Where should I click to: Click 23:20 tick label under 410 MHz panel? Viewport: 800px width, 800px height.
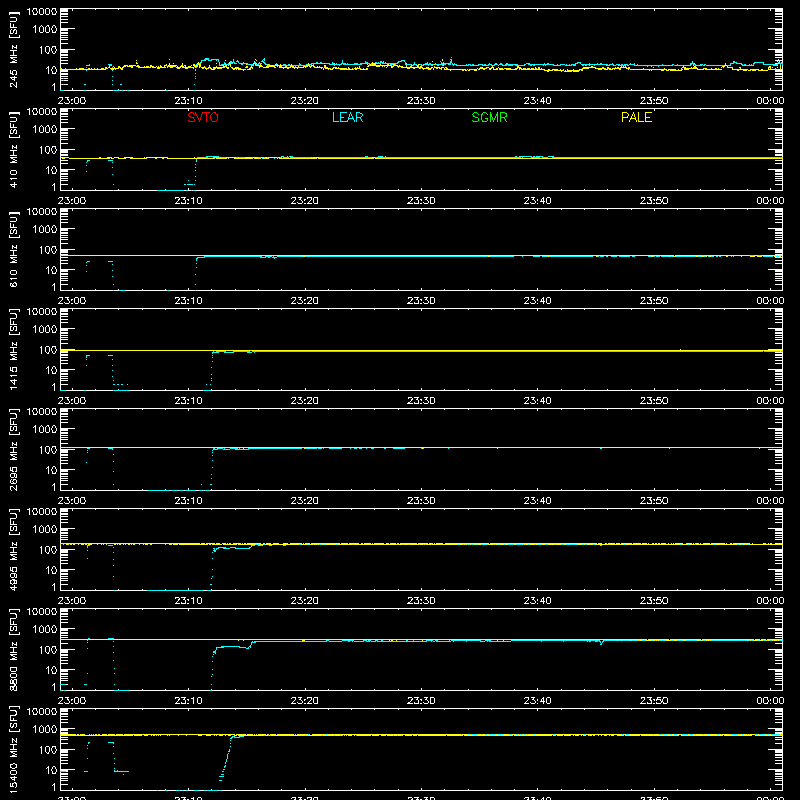tap(305, 201)
